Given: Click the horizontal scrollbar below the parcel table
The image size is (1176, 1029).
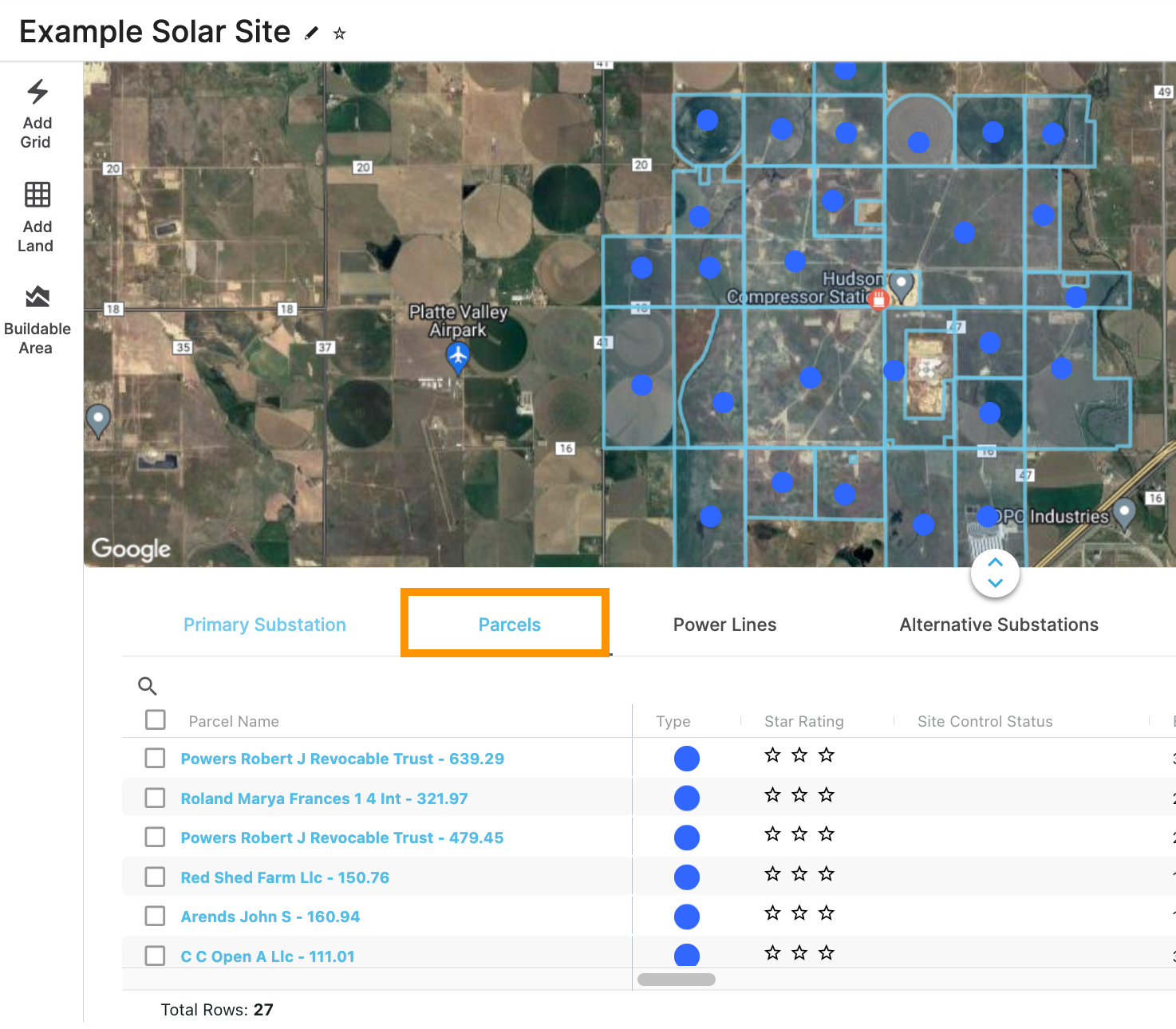Looking at the screenshot, I should (676, 979).
